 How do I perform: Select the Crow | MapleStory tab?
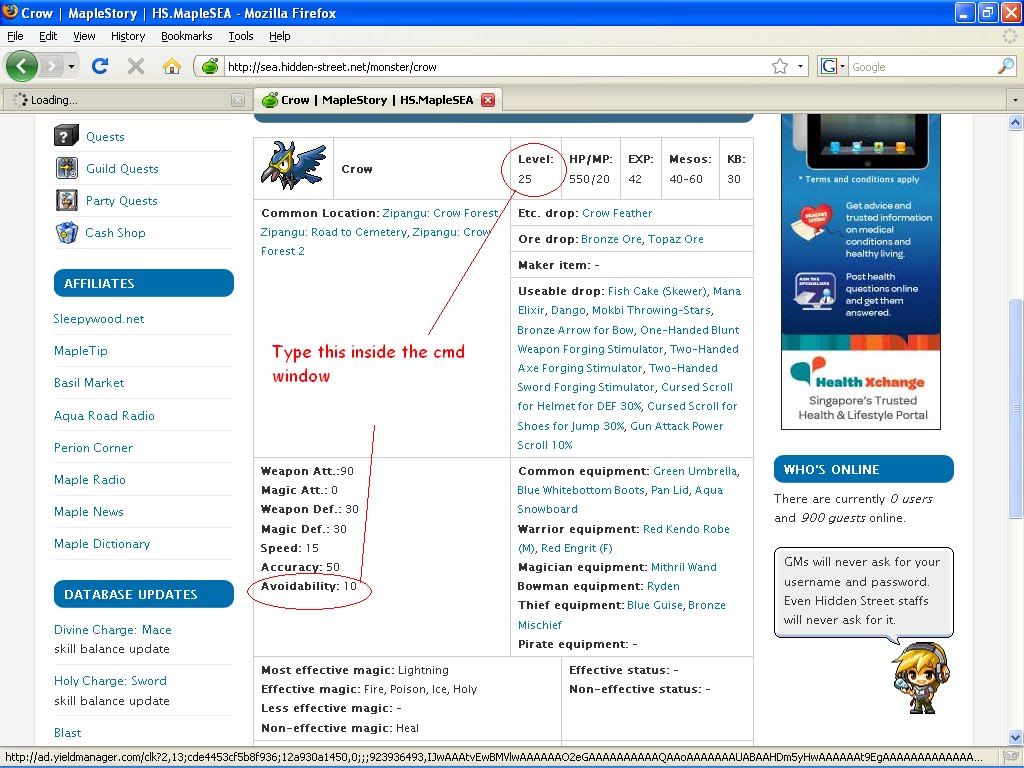tap(377, 100)
